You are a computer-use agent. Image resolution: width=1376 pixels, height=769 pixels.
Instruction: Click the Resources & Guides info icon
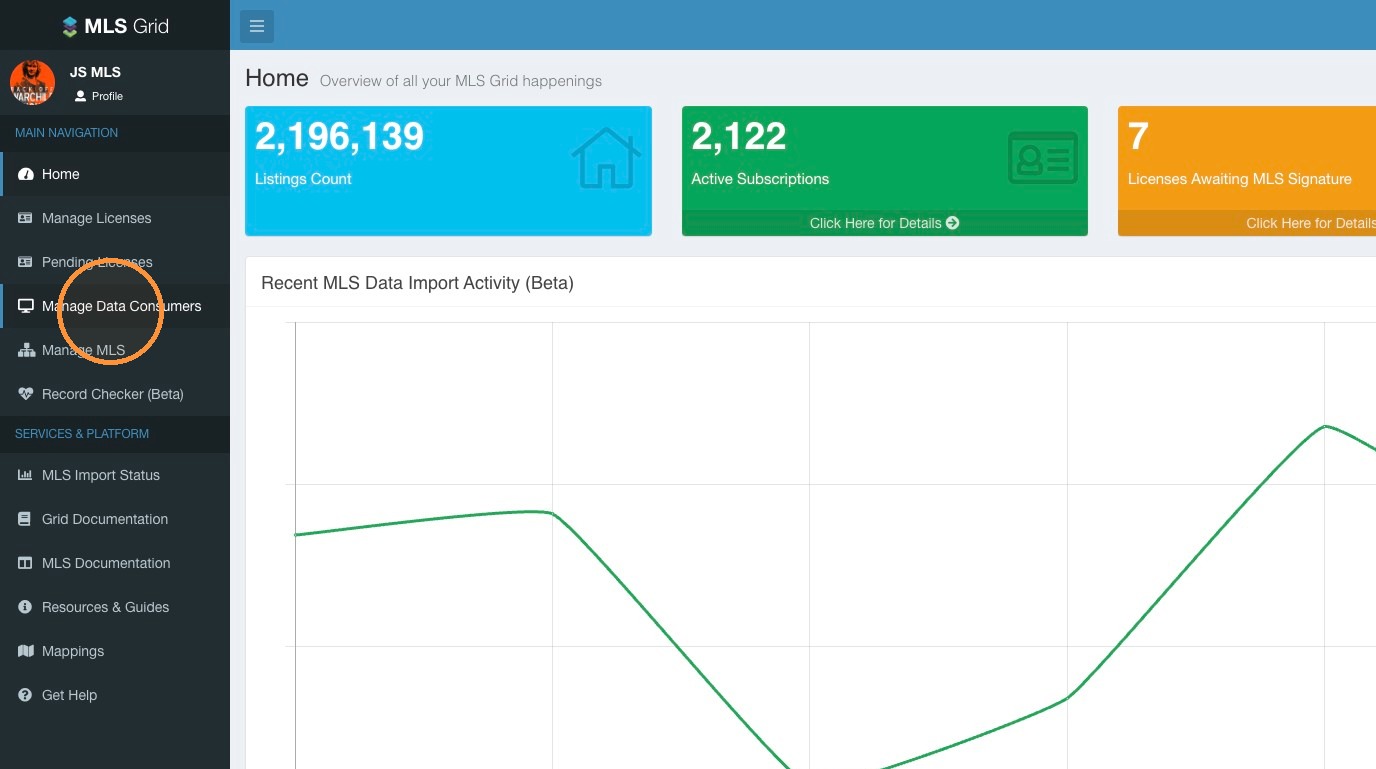(26, 607)
